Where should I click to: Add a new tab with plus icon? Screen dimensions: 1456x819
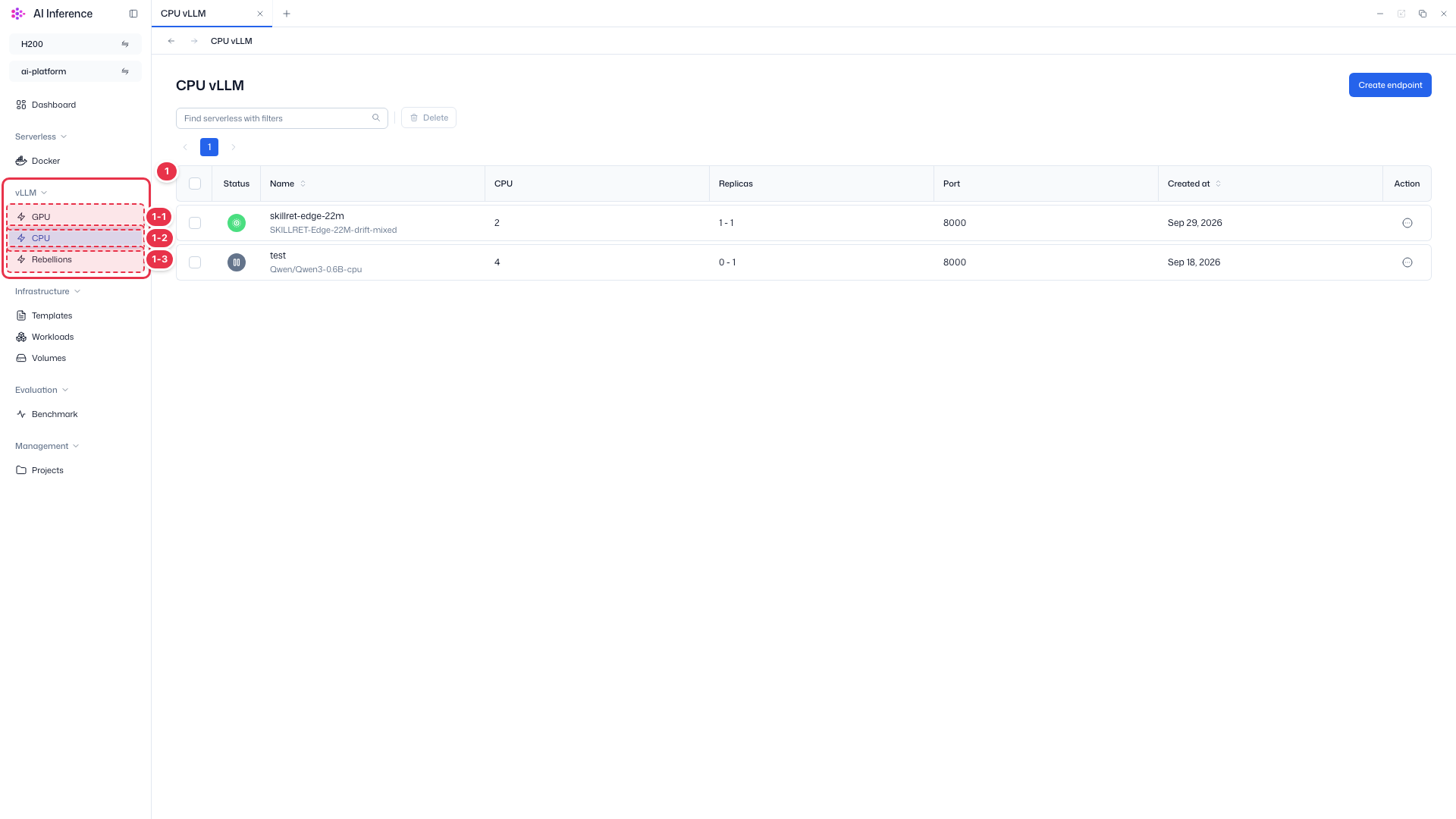click(287, 14)
